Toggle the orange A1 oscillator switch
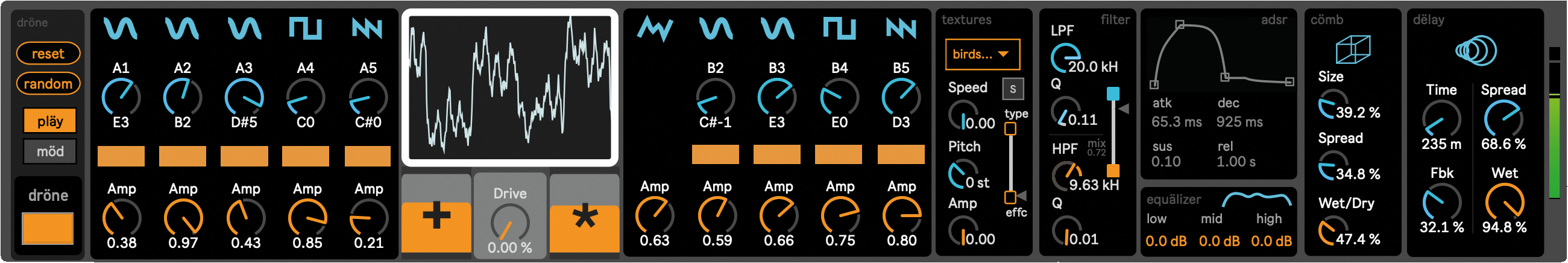Image resolution: width=1568 pixels, height=263 pixels. coord(121,155)
